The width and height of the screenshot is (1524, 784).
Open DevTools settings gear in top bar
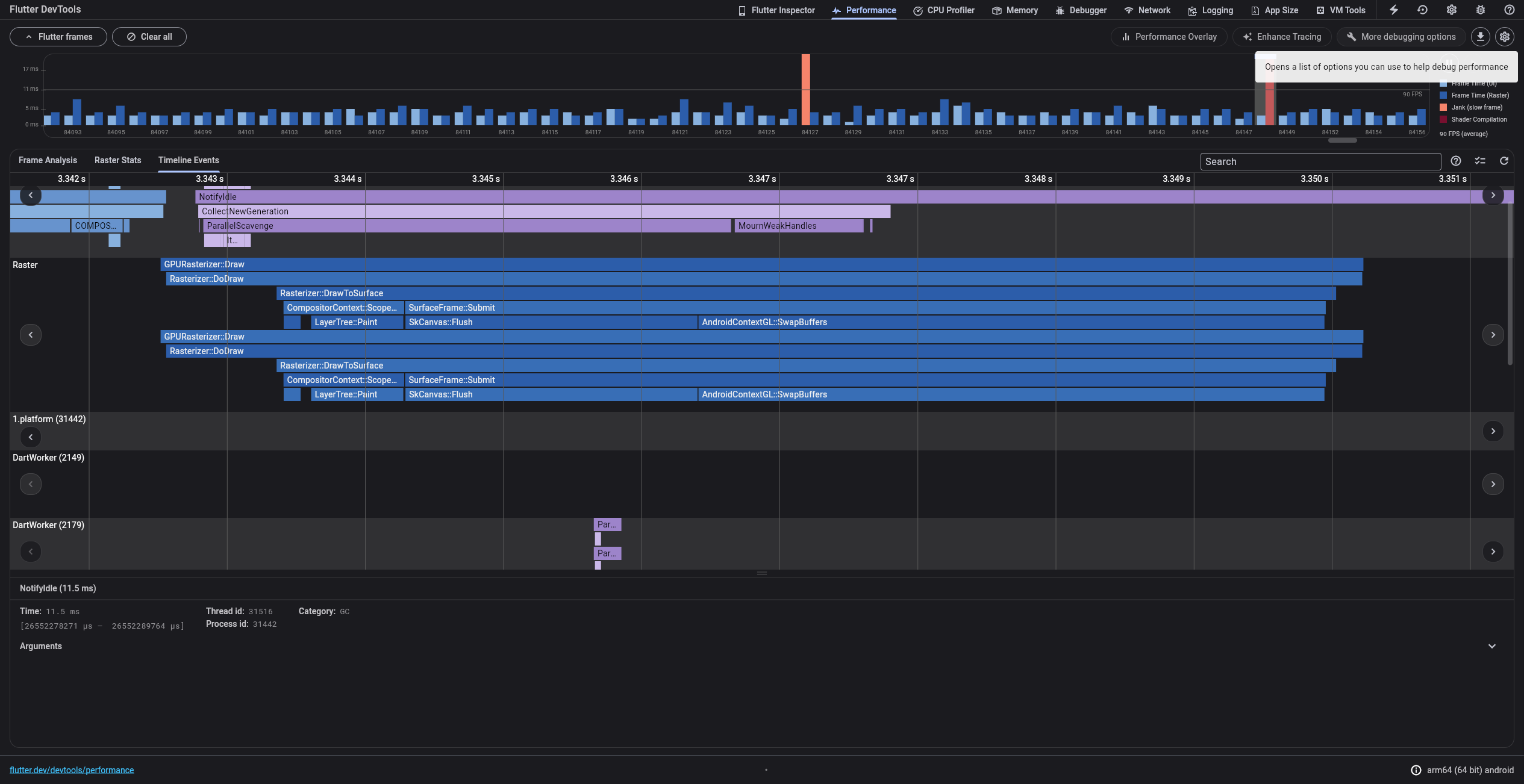click(1451, 10)
